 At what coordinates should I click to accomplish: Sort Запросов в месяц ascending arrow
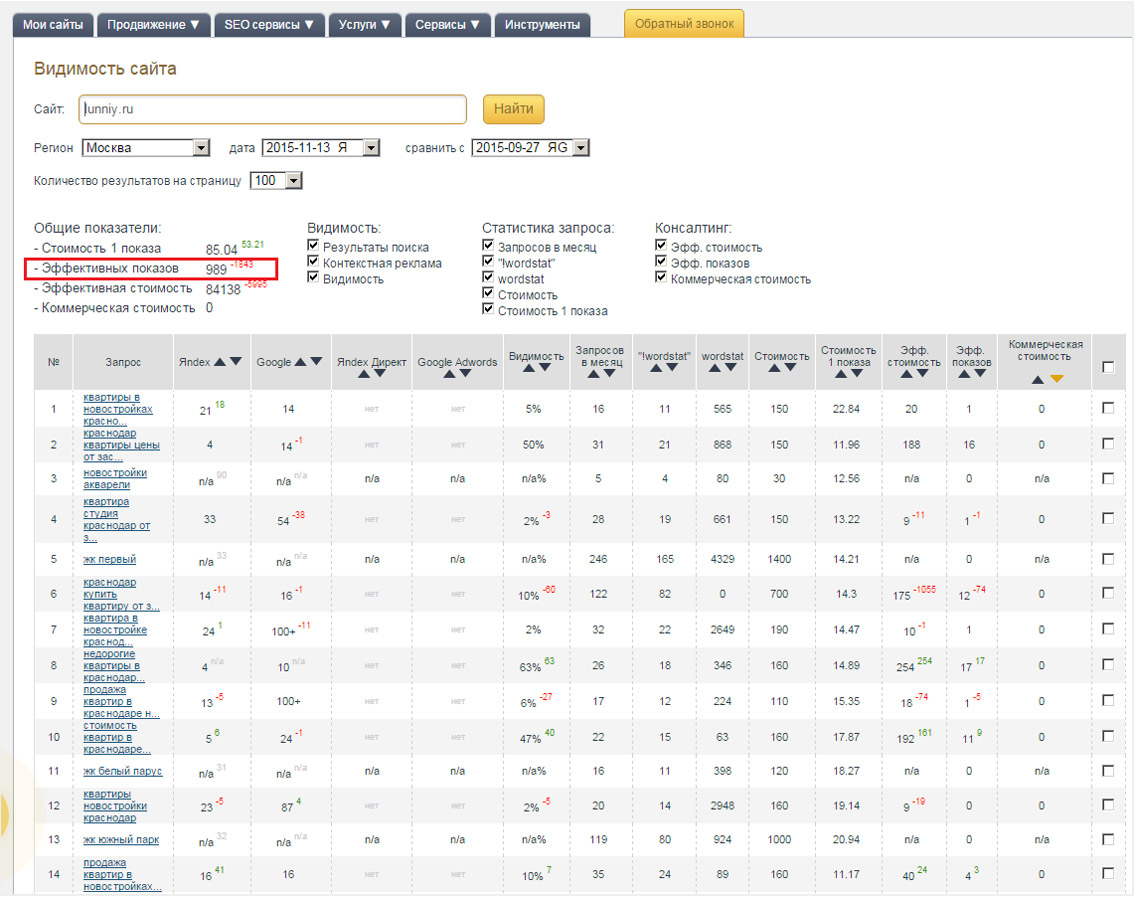pos(593,374)
